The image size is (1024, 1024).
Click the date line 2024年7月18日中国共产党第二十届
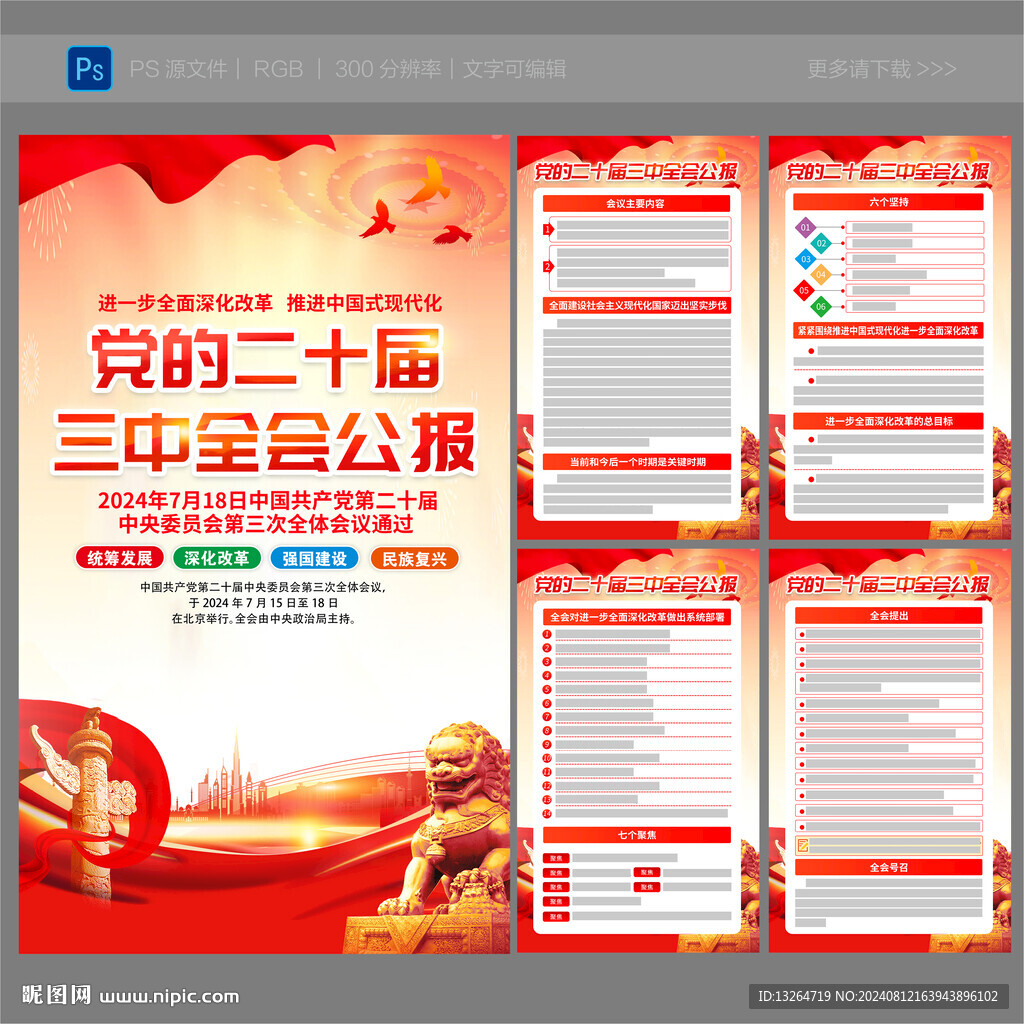[267, 500]
